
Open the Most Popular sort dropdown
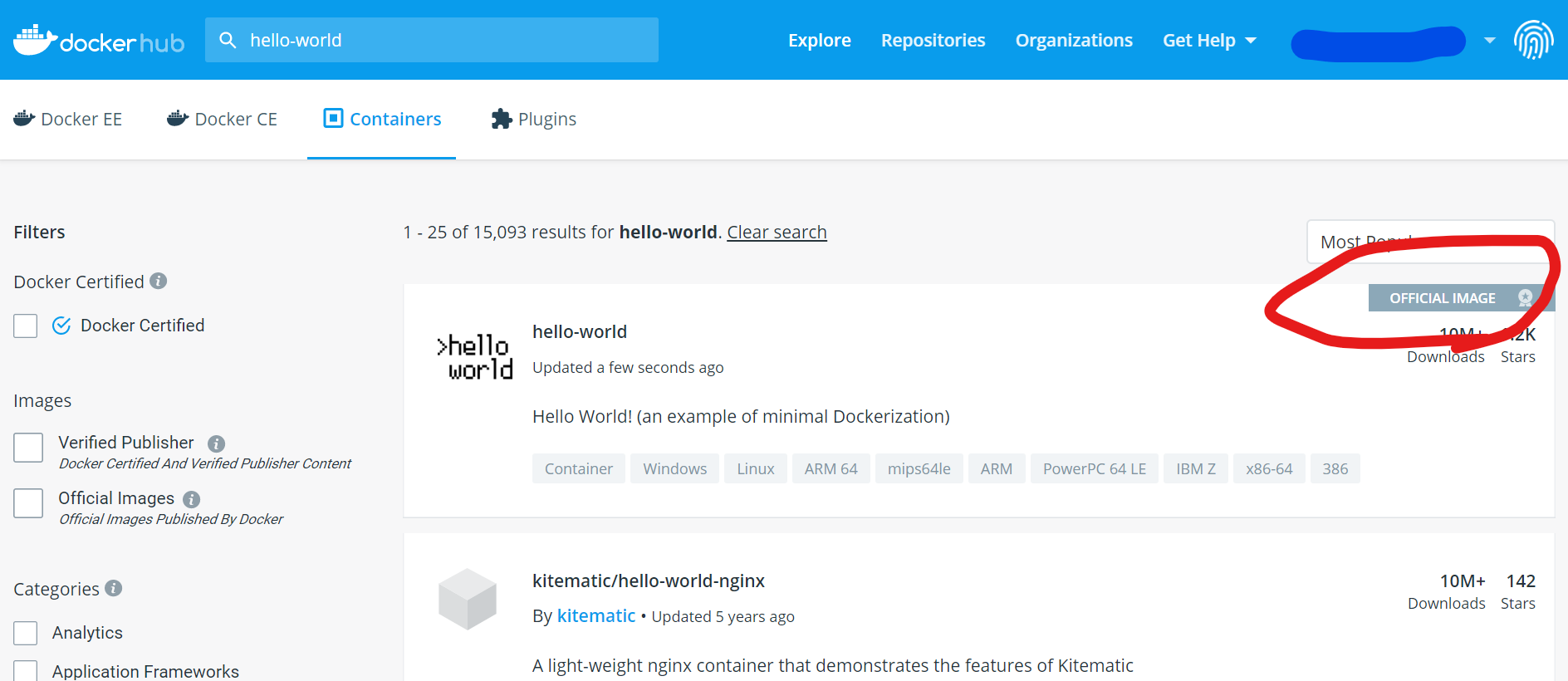[1430, 242]
